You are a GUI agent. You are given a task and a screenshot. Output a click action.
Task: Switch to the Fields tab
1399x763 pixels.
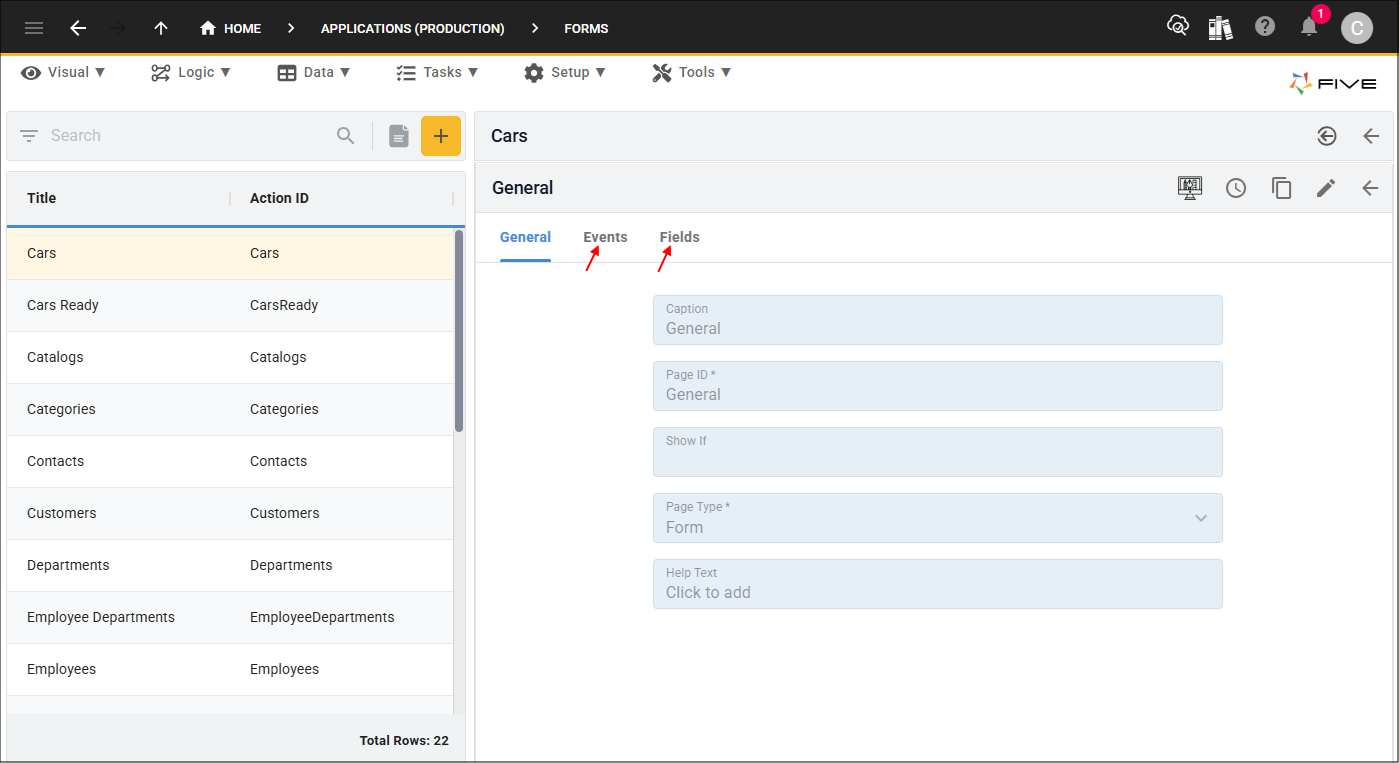[x=679, y=238]
